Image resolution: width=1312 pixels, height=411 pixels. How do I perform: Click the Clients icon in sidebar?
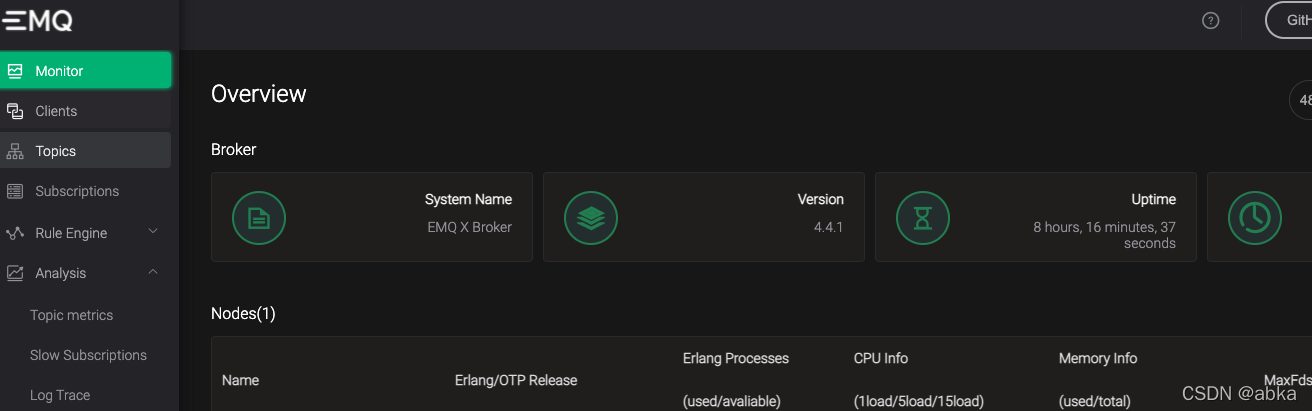tap(15, 111)
